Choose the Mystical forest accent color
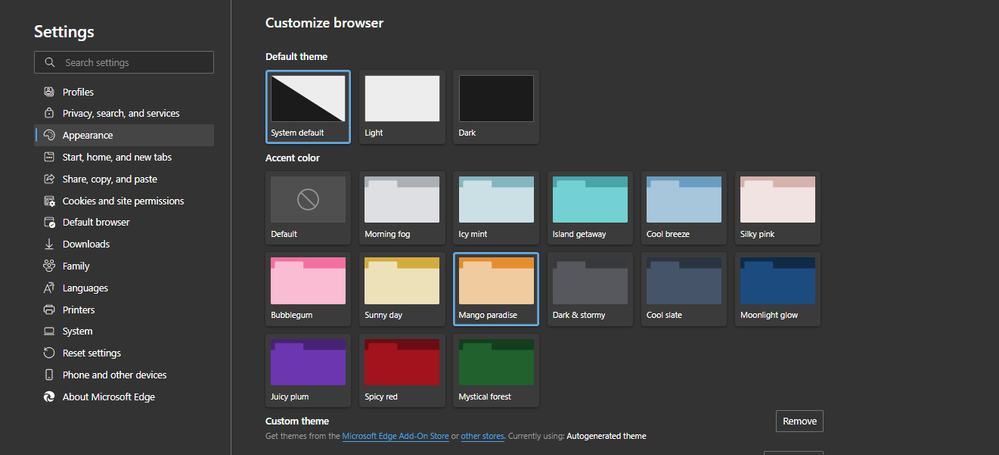 tap(496, 370)
